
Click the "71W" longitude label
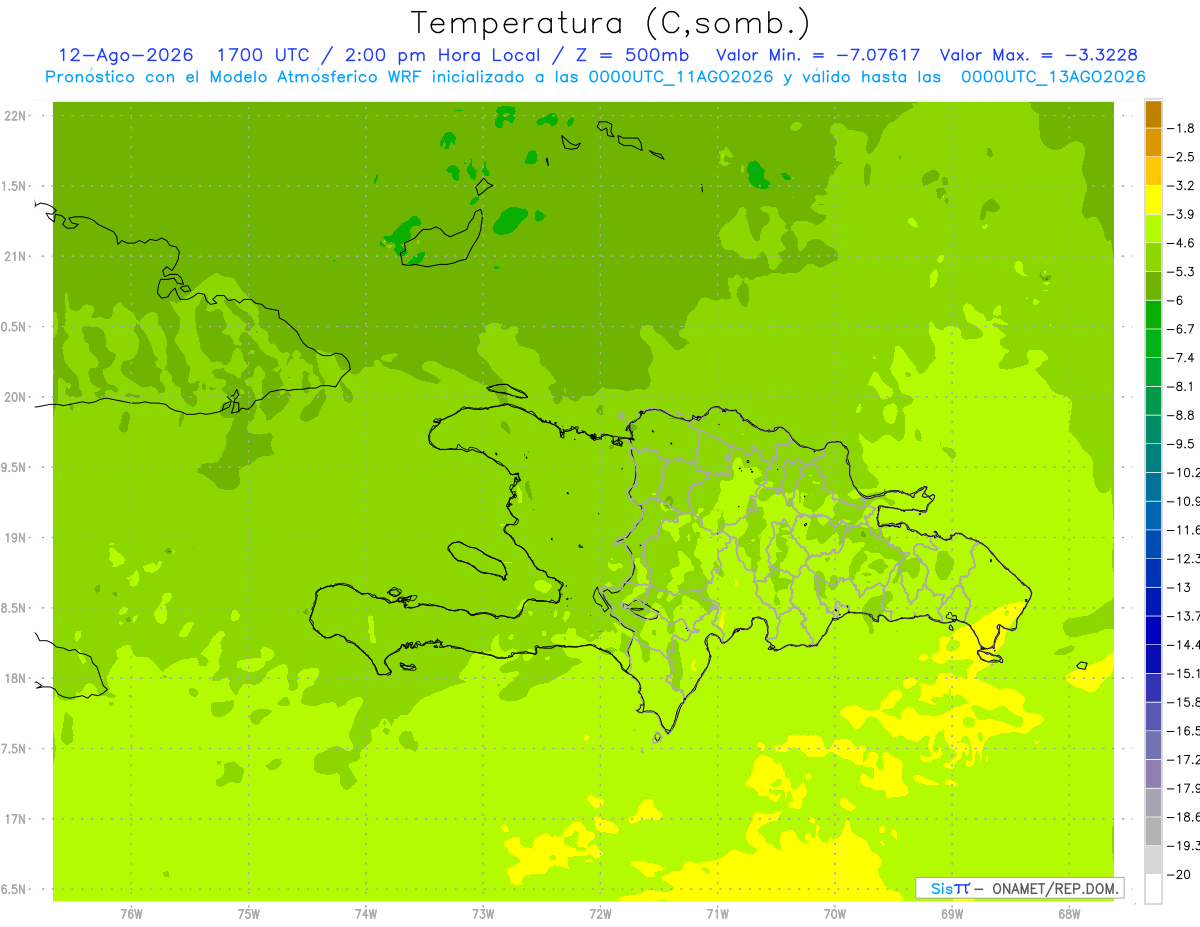[717, 914]
